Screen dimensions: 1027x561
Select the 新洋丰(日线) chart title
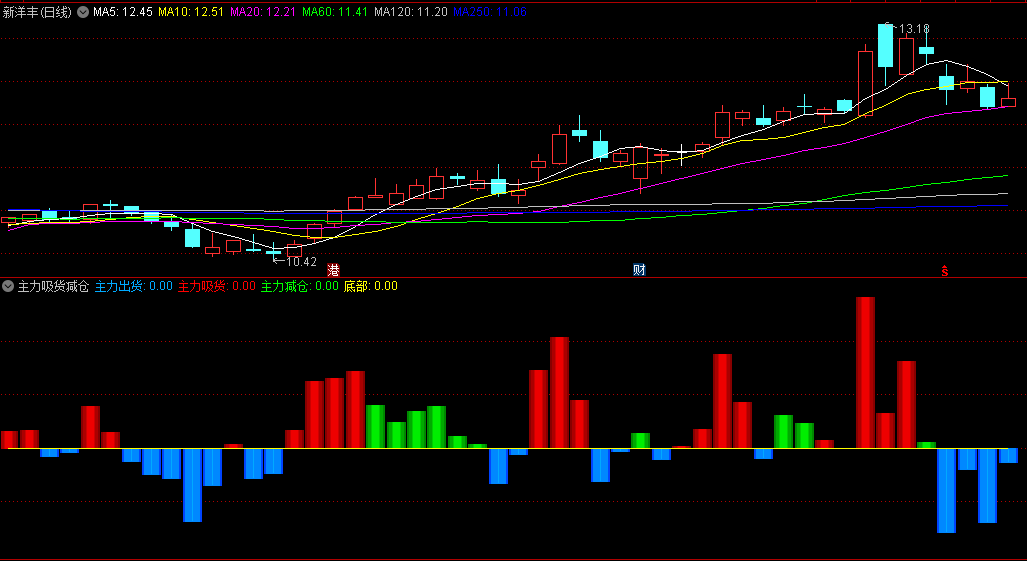[37, 12]
